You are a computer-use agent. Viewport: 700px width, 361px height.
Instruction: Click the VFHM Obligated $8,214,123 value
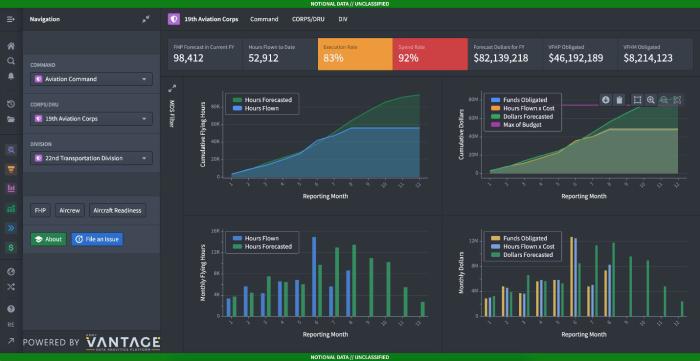(648, 58)
